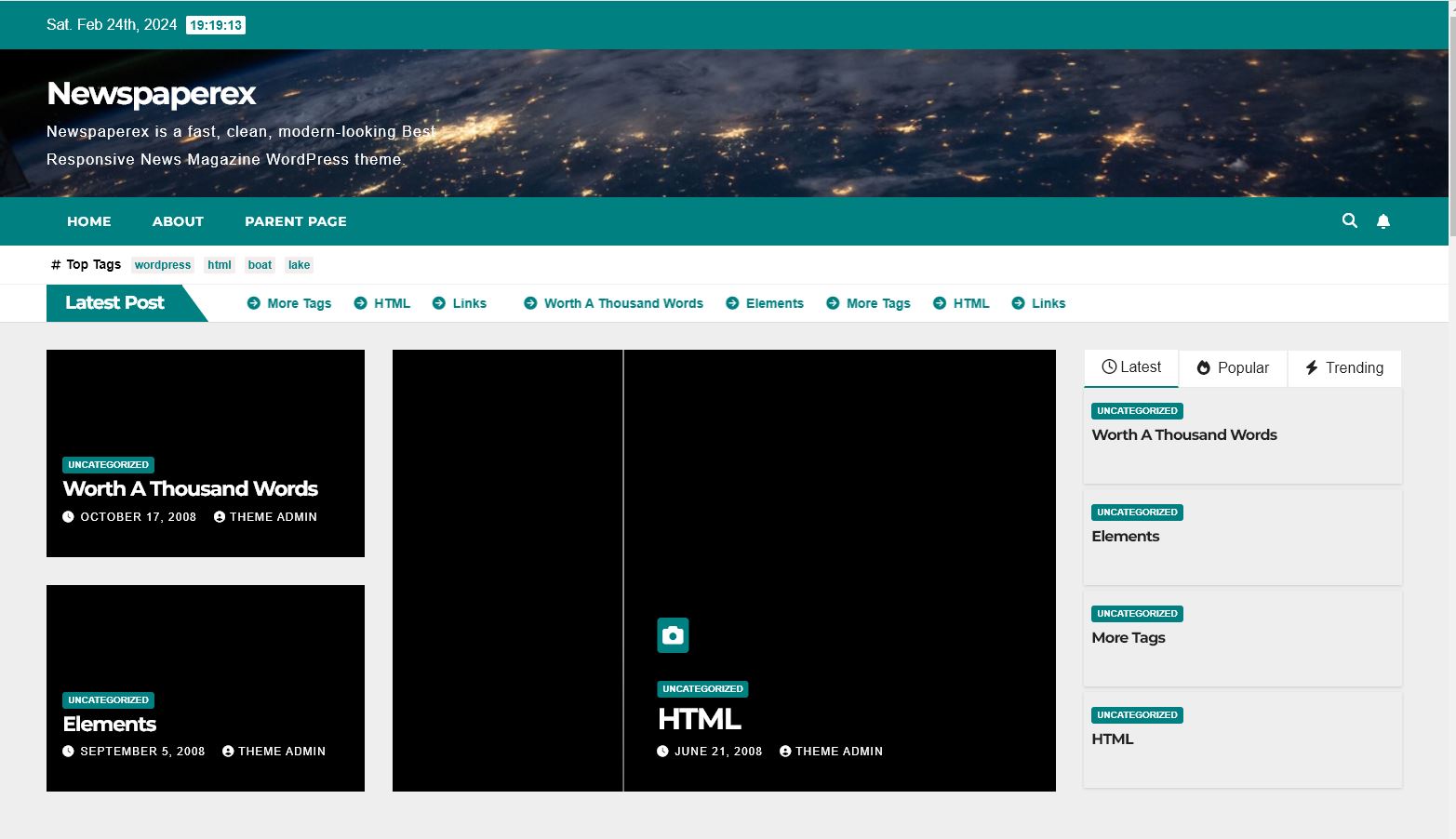Click Theme Admin author beside September 5, 2008

coord(282,752)
